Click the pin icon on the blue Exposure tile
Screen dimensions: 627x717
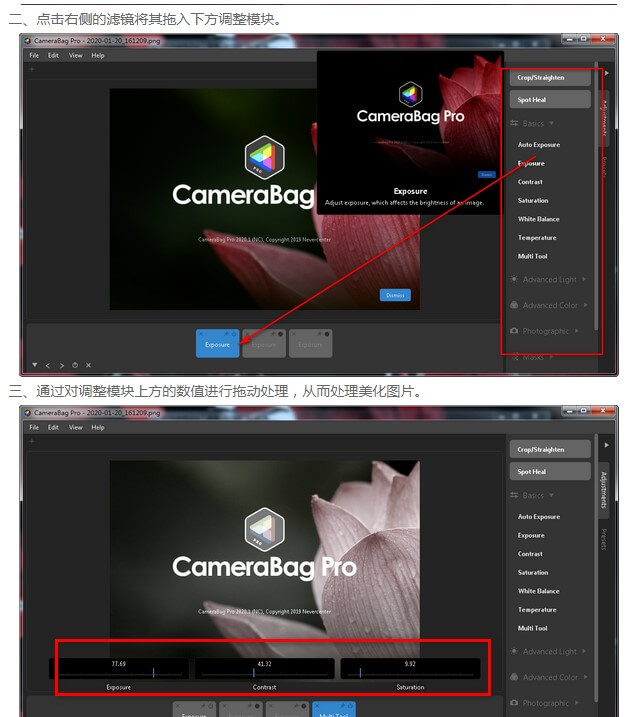point(226,334)
